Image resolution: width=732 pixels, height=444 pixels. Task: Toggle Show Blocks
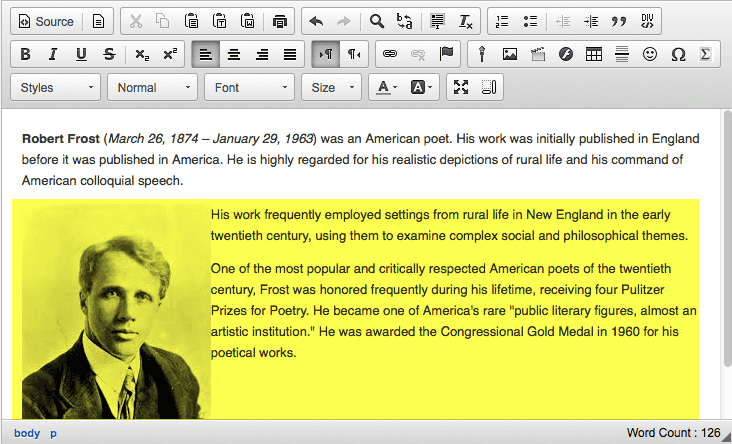pos(489,87)
